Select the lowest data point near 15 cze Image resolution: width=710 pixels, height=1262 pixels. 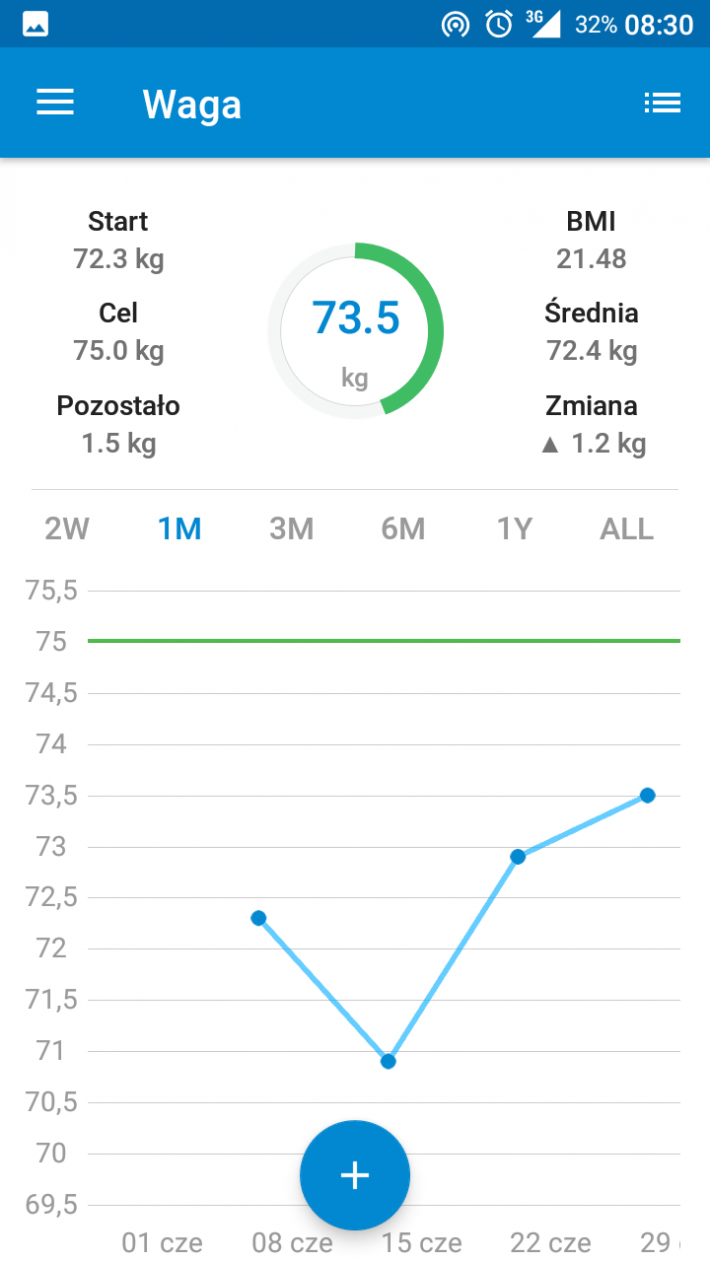[388, 1061]
